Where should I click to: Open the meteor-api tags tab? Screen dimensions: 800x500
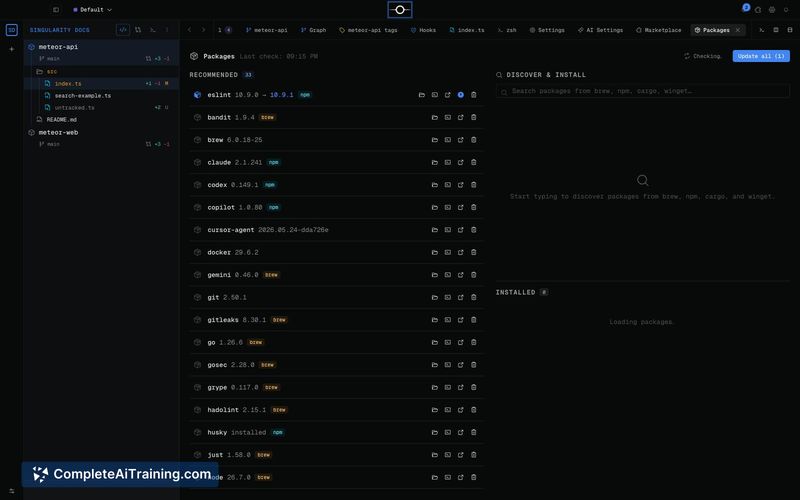pyautogui.click(x=368, y=30)
